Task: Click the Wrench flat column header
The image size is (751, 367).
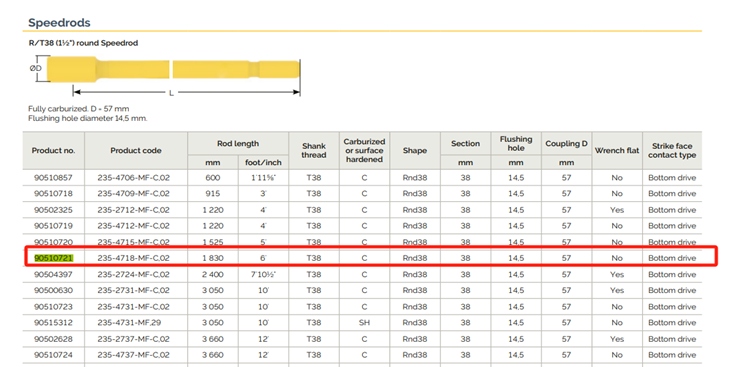Action: [x=617, y=150]
